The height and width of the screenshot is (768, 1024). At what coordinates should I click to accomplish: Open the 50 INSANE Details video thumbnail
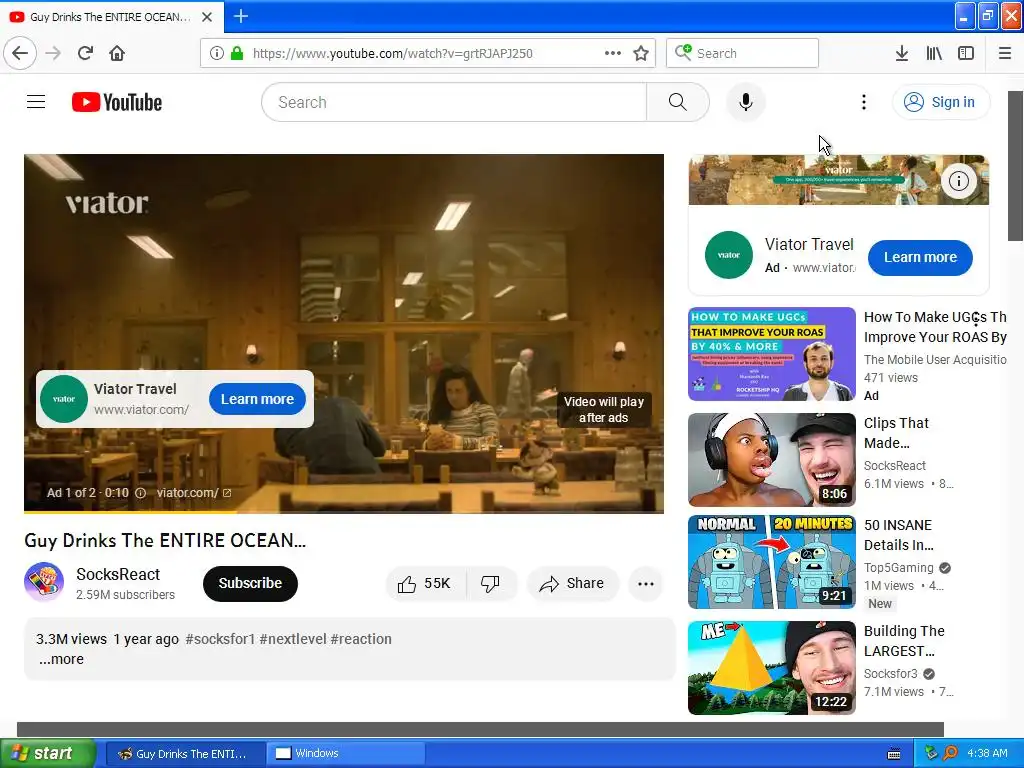point(772,562)
